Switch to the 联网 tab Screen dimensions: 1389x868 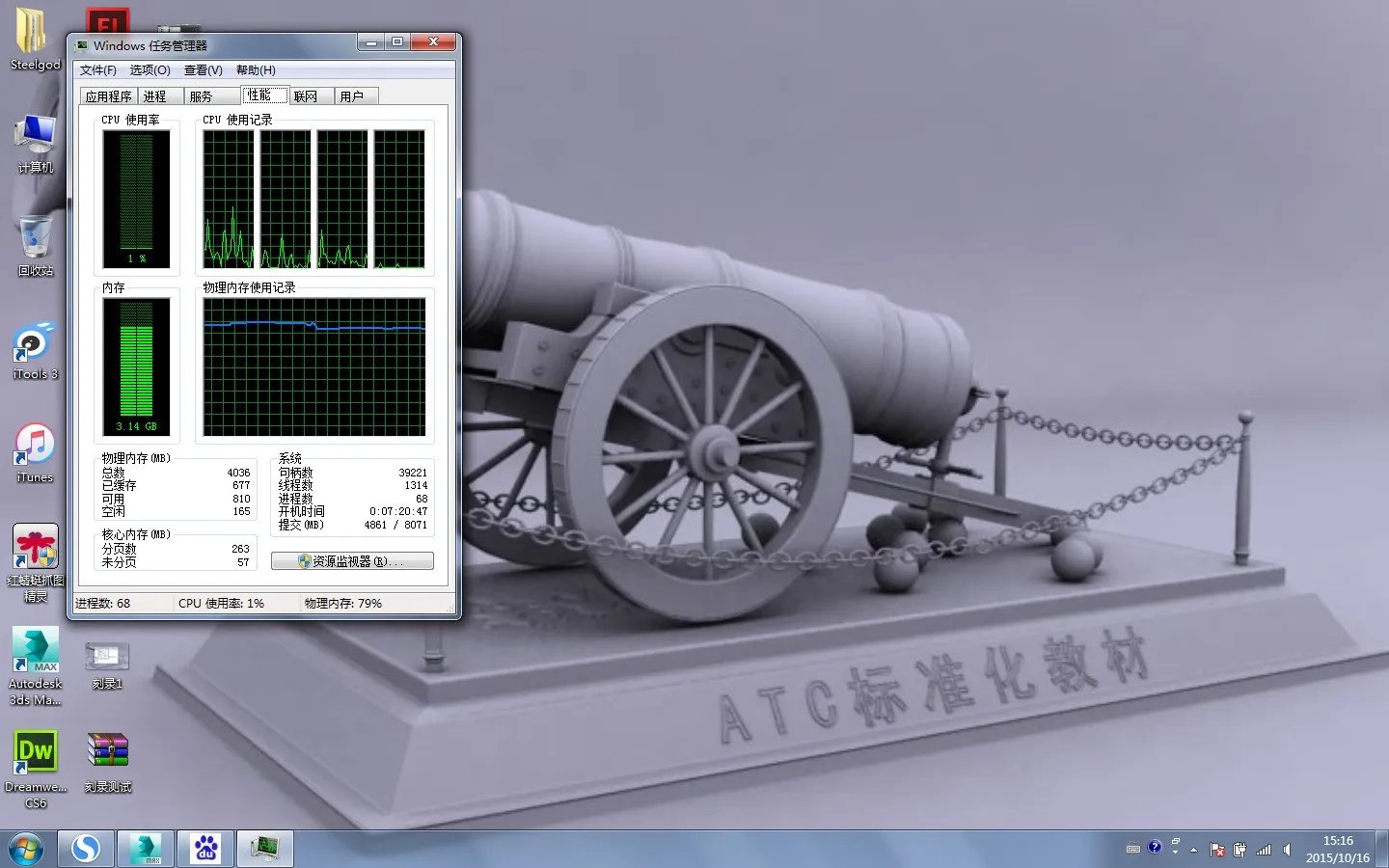pyautogui.click(x=306, y=96)
